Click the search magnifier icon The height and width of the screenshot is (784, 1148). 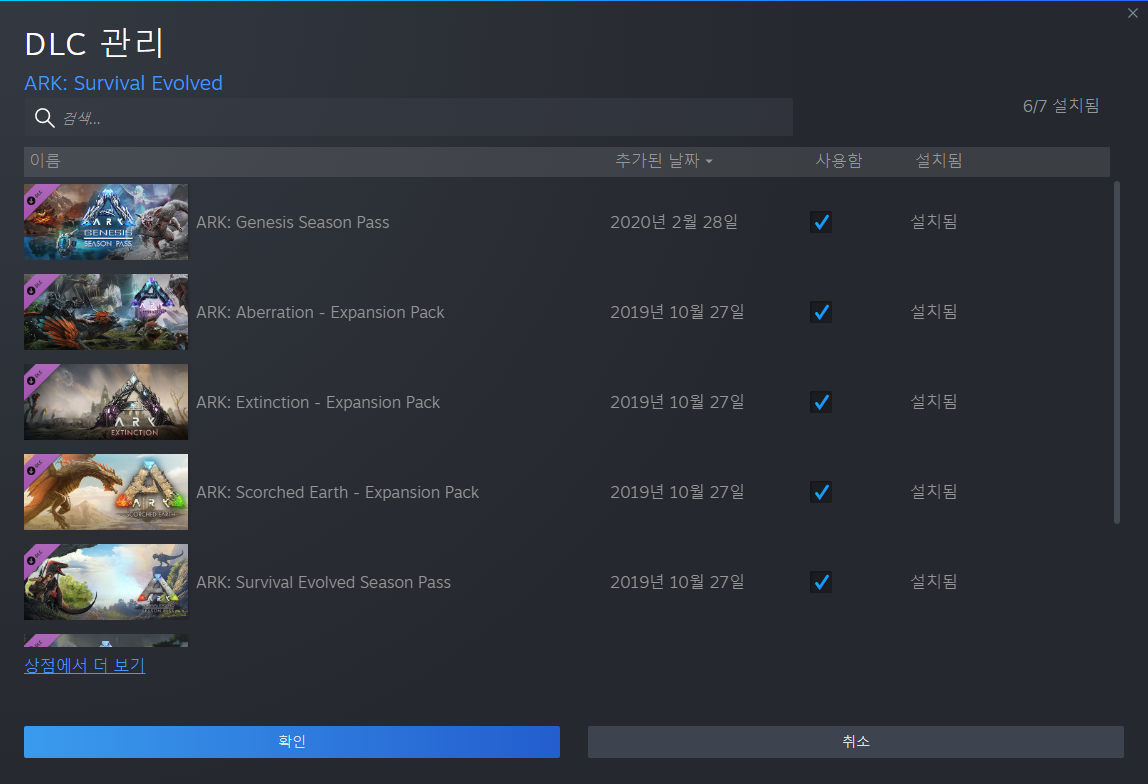[x=45, y=117]
